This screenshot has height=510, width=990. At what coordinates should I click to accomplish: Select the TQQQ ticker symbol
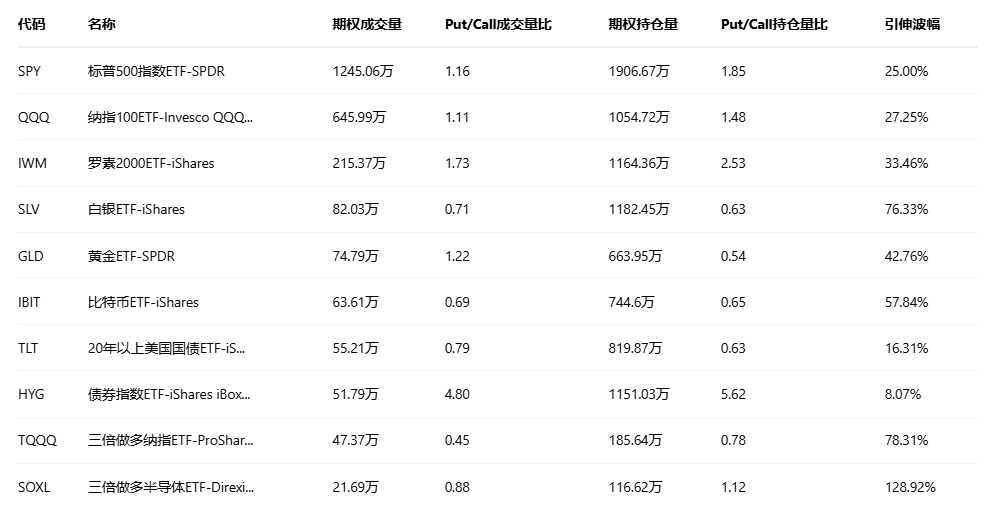point(35,440)
